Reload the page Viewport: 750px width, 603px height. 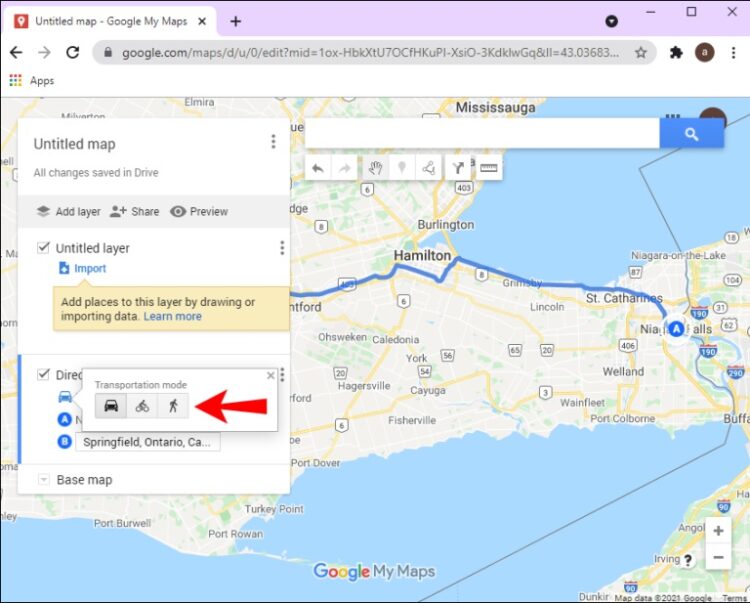click(73, 52)
